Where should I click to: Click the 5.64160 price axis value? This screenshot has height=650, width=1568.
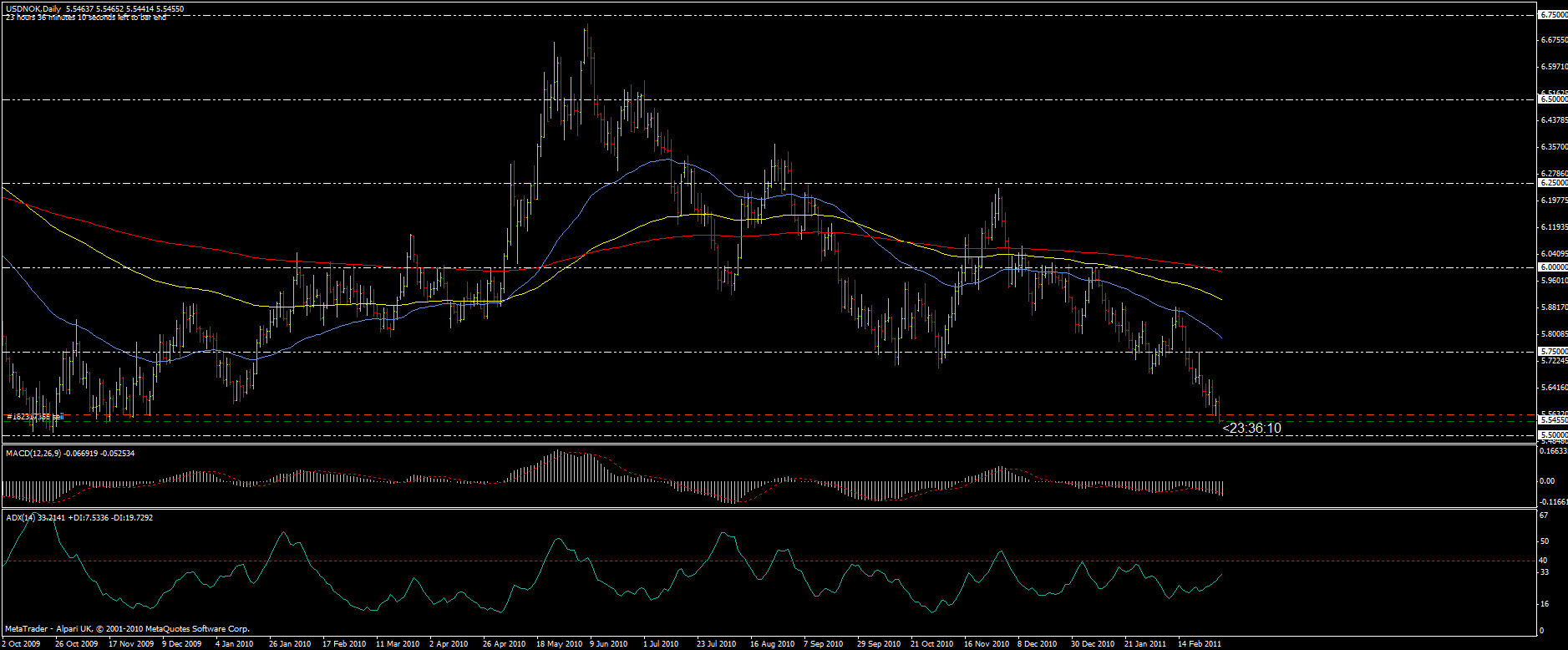tap(1553, 387)
